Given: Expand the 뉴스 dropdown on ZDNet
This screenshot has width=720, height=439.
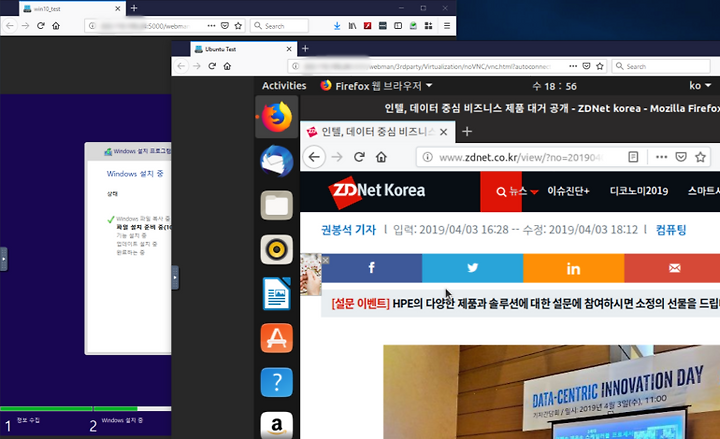Looking at the screenshot, I should [534, 192].
